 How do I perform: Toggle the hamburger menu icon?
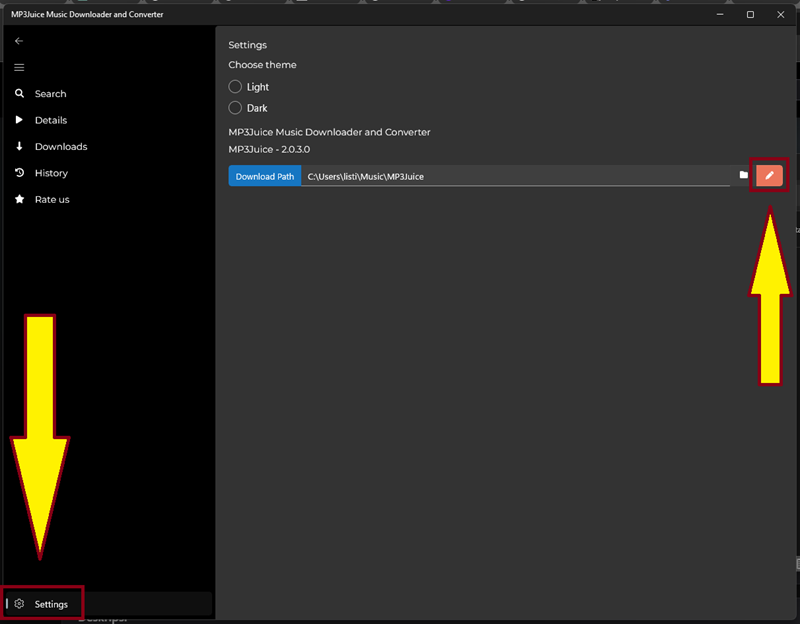(x=19, y=67)
